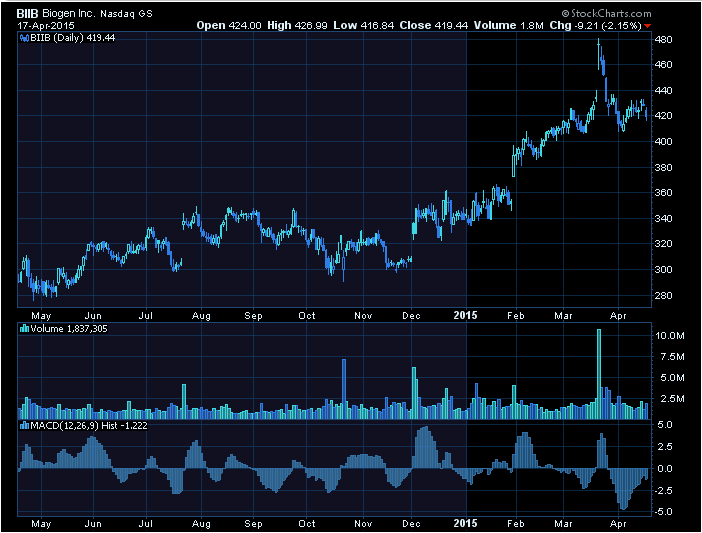Click the 440 price axis label
This screenshot has height=533, width=702.
663,90
